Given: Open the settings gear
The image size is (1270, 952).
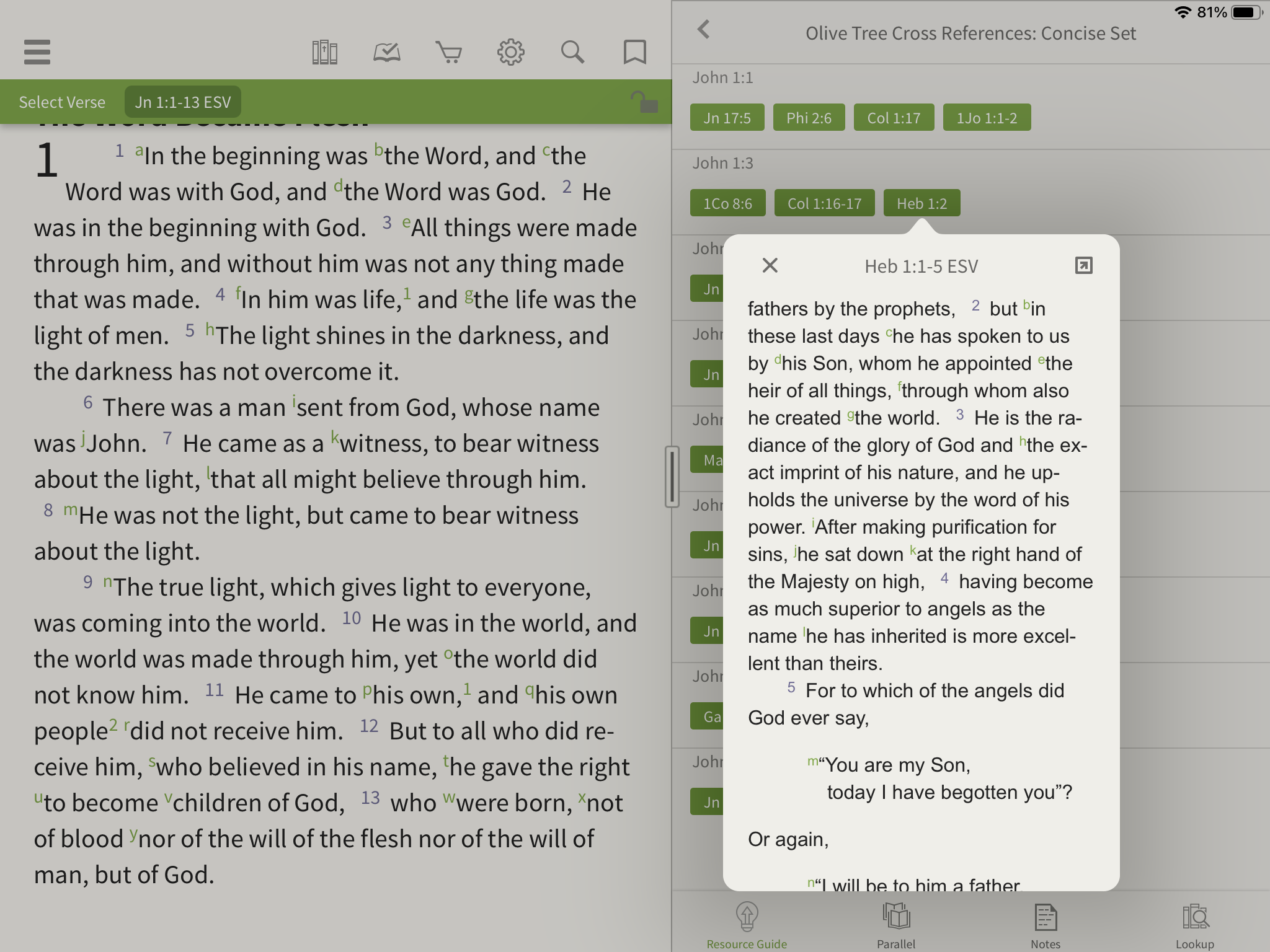Looking at the screenshot, I should (510, 53).
